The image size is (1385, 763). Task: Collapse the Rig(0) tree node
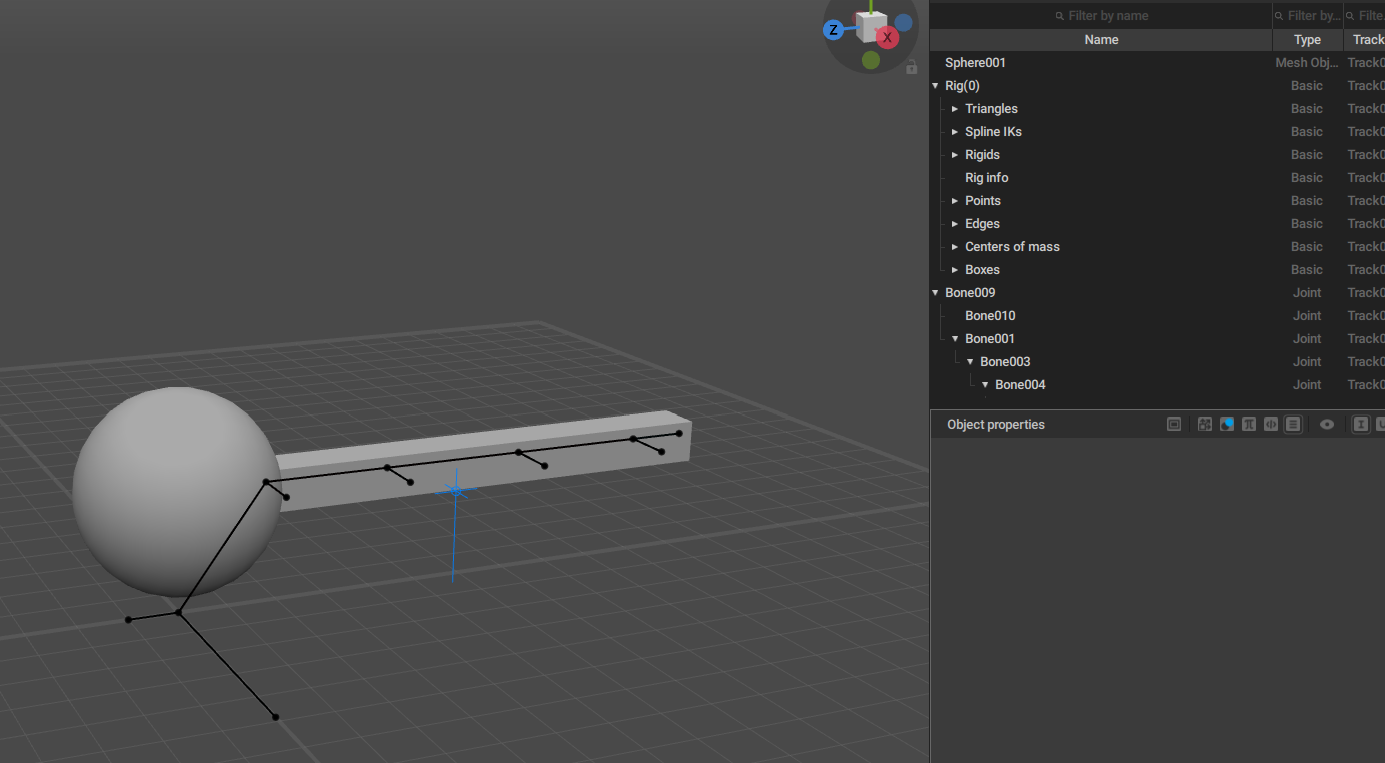[935, 86]
